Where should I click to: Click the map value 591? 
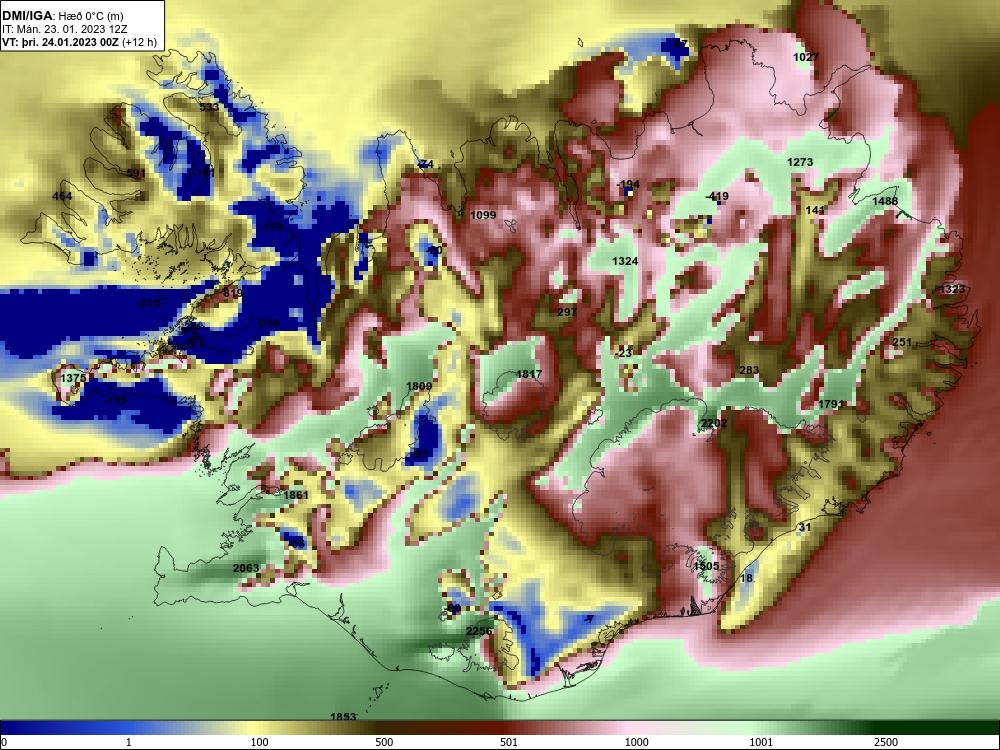136,173
